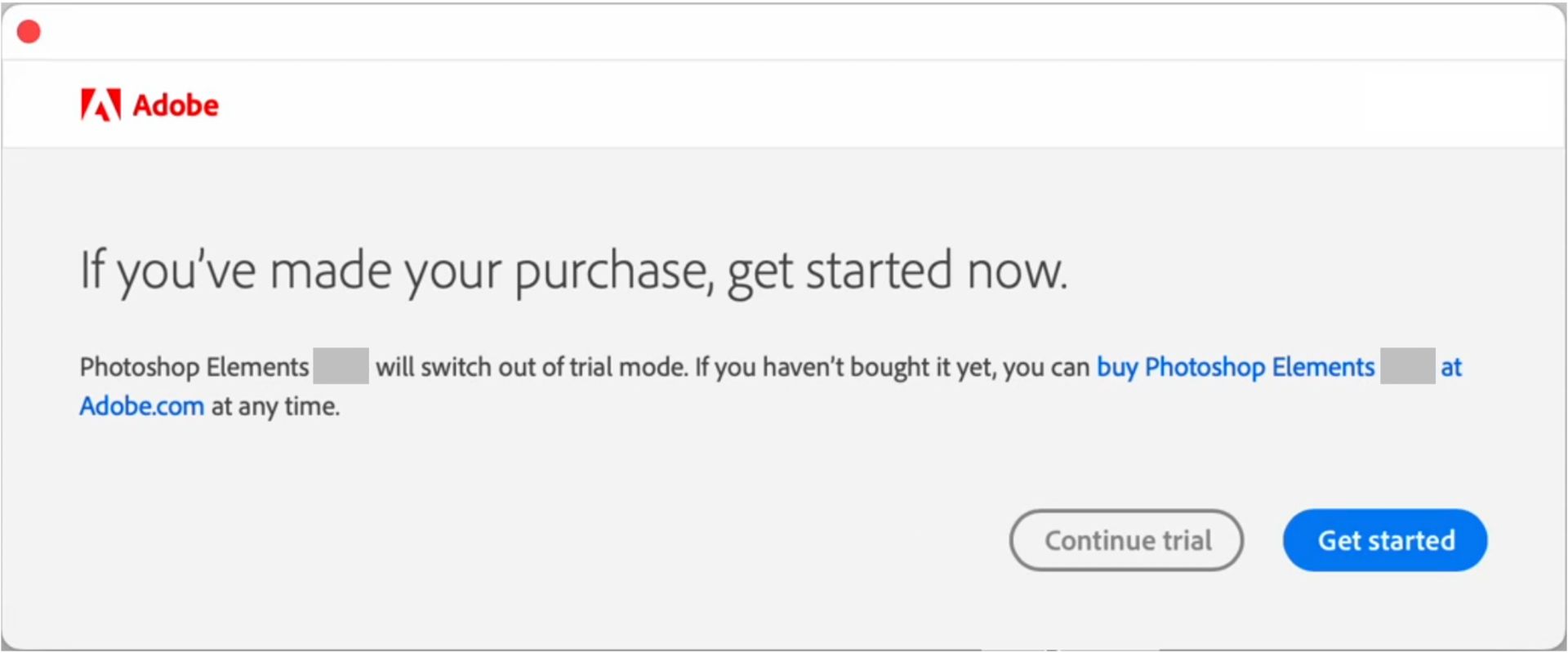Screen dimensions: 1568x653
Task: Open the buy Photoshop Elements link
Action: pyautogui.click(x=1235, y=367)
